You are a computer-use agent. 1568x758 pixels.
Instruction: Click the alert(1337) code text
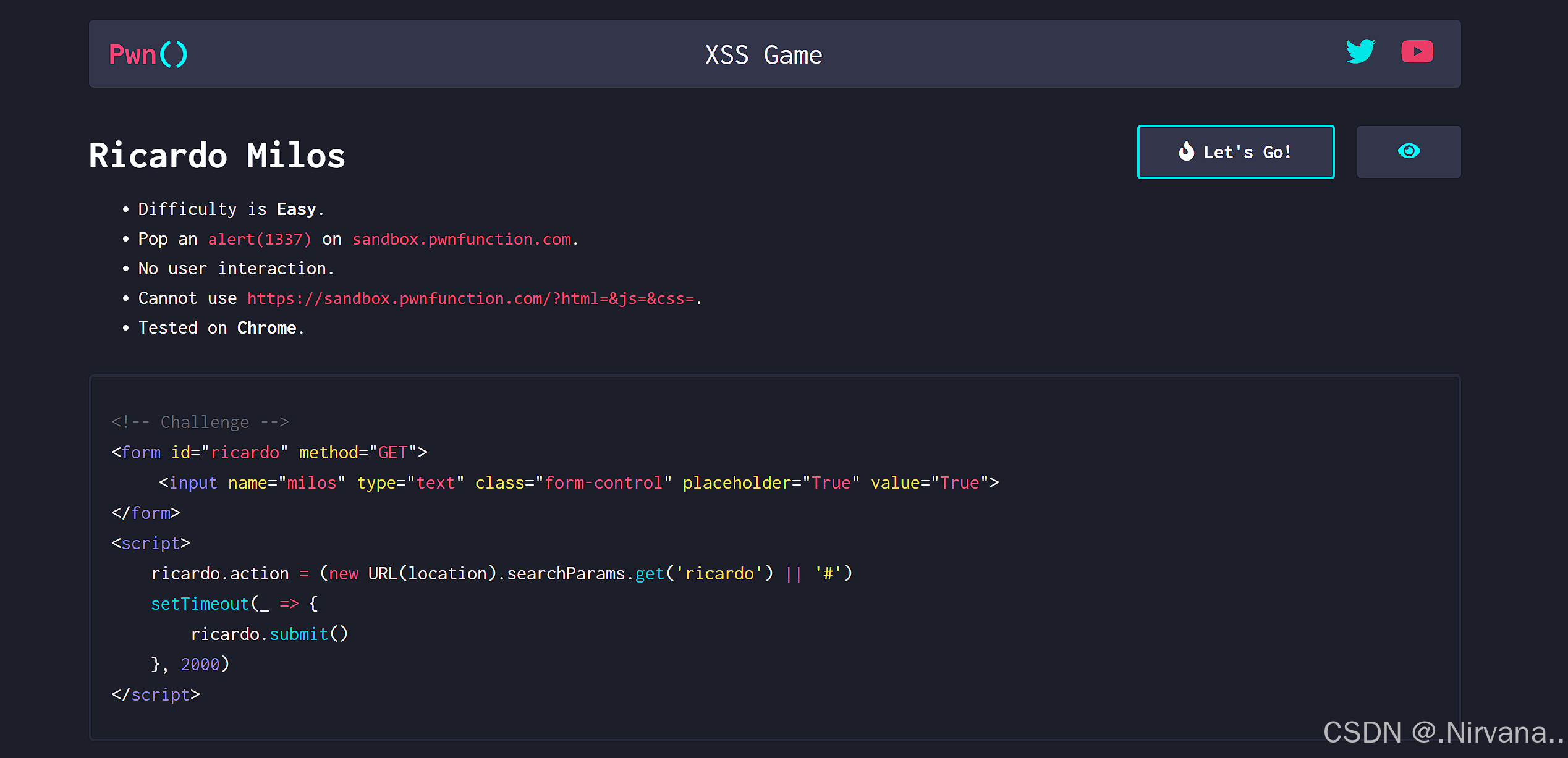click(260, 239)
